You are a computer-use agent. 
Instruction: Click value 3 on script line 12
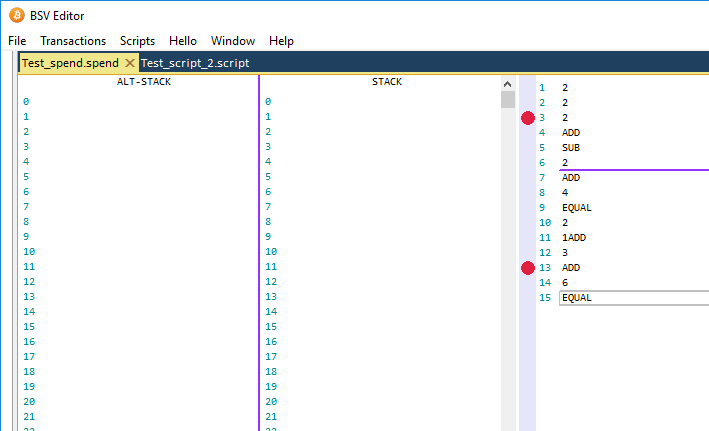tap(565, 253)
